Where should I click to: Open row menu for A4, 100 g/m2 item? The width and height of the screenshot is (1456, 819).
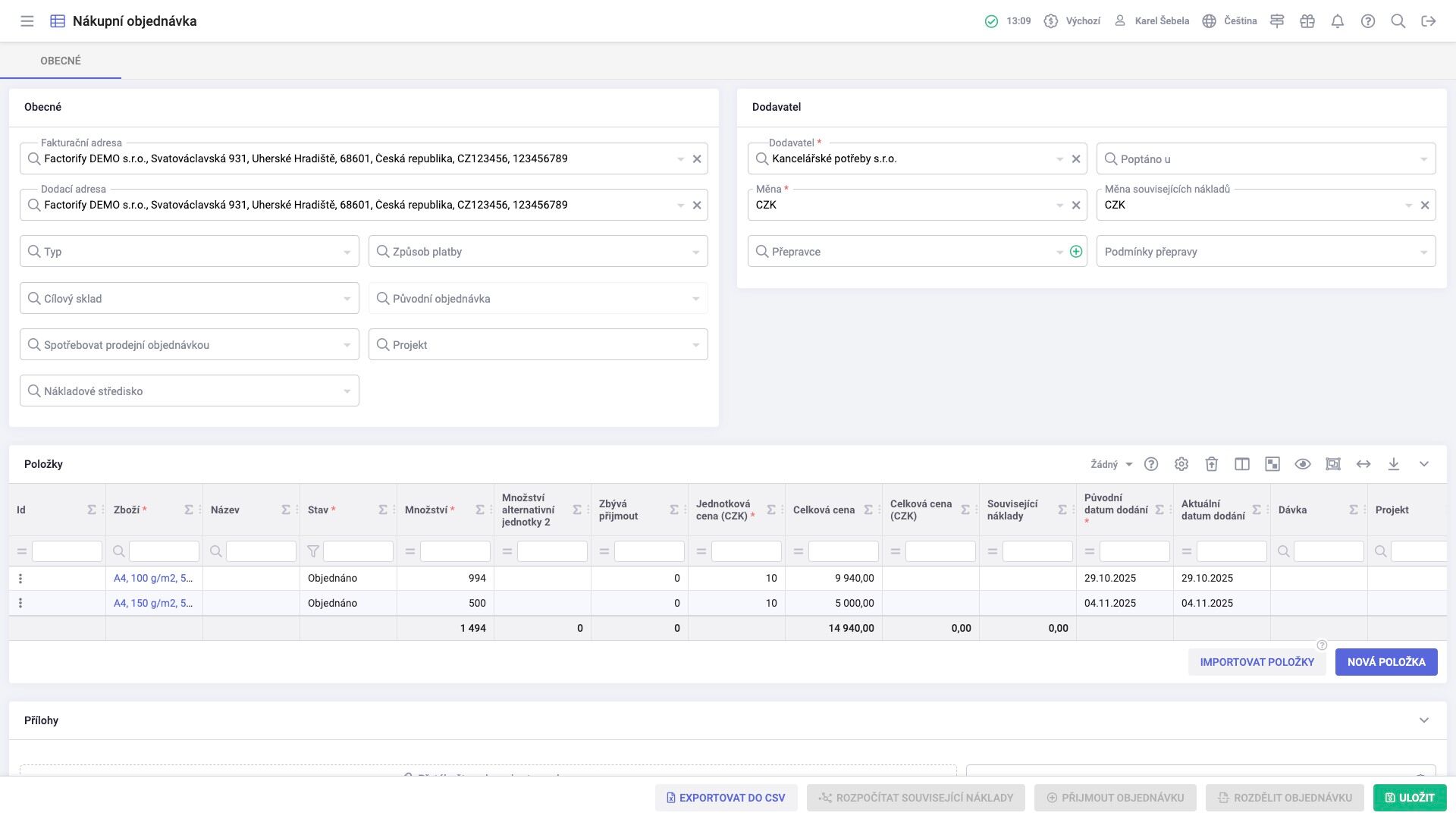click(20, 579)
